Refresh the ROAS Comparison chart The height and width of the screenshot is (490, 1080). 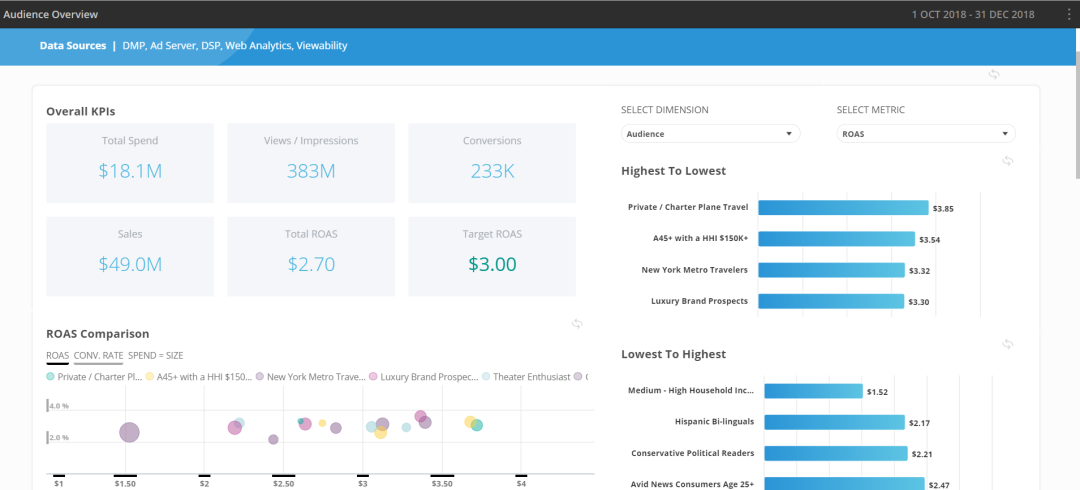point(577,324)
